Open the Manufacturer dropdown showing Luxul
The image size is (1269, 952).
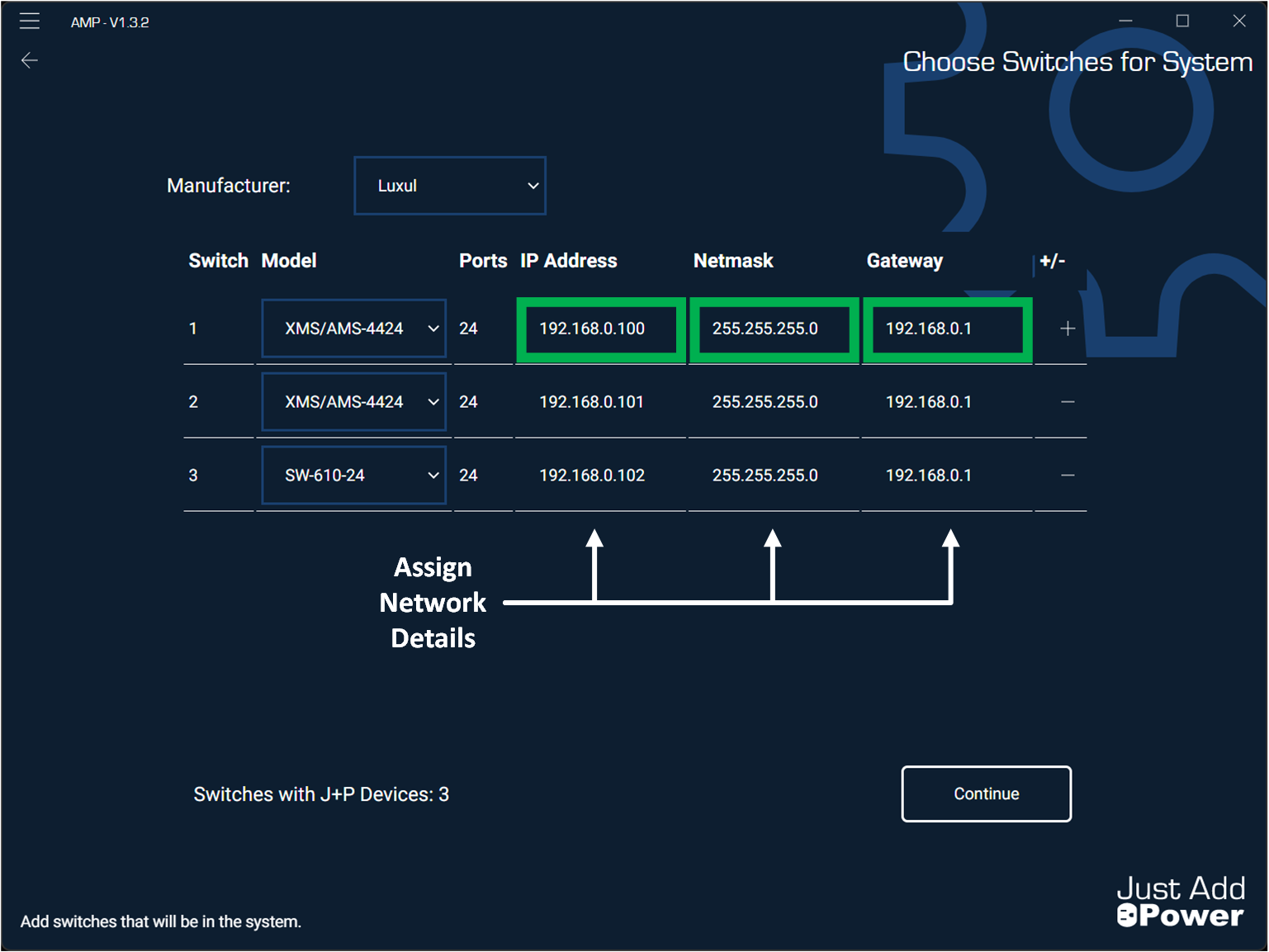click(x=450, y=186)
